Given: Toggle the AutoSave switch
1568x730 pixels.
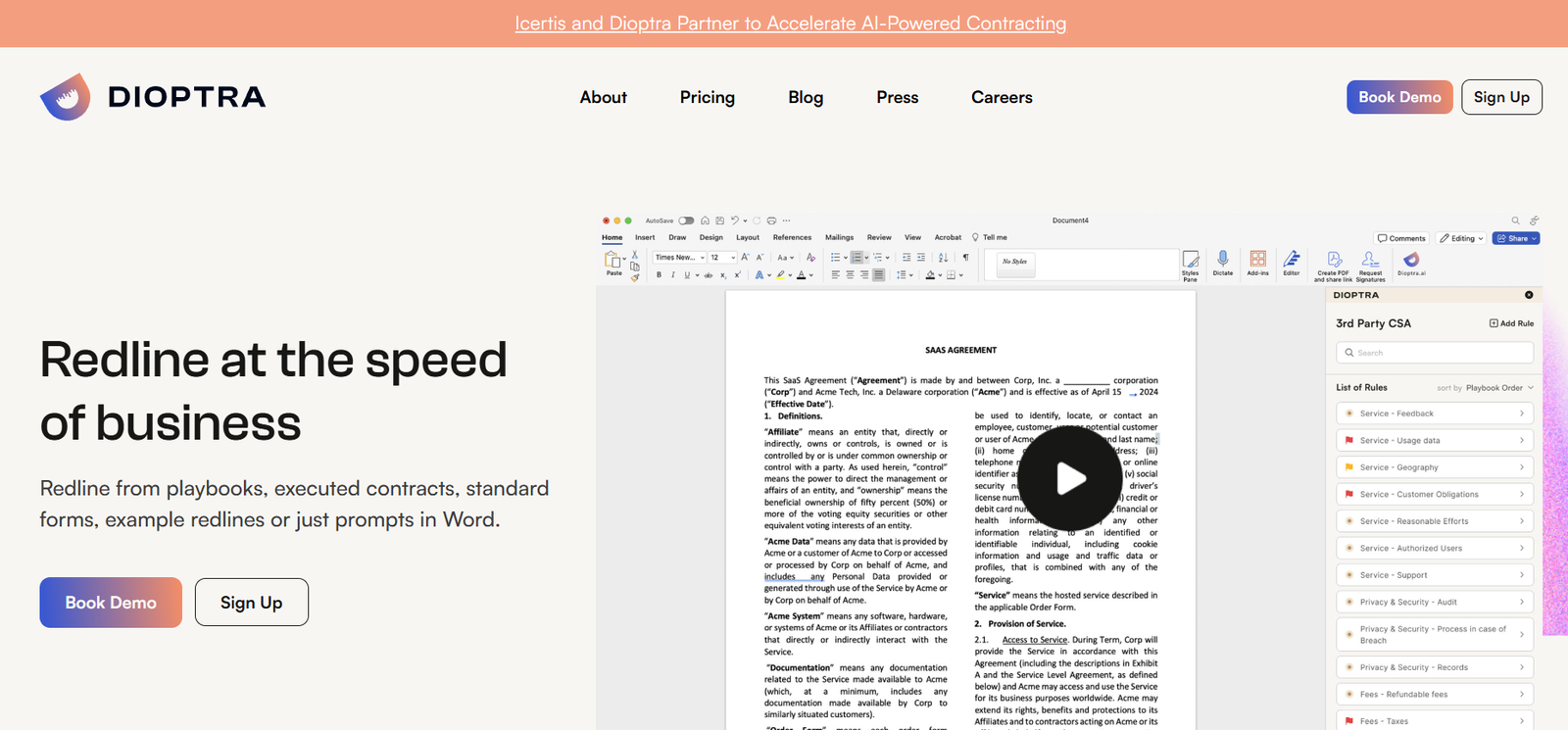Looking at the screenshot, I should [686, 220].
